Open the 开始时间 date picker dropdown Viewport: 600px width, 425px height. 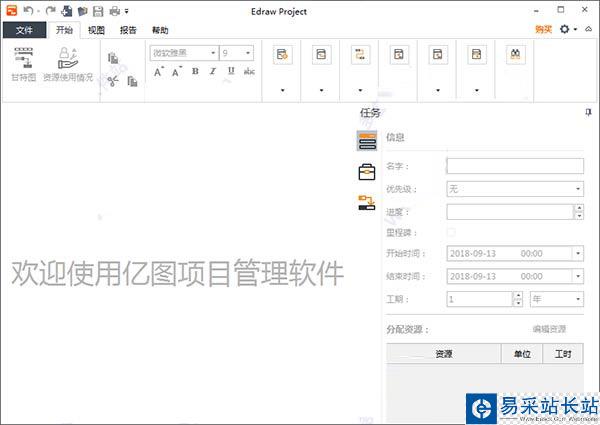578,253
